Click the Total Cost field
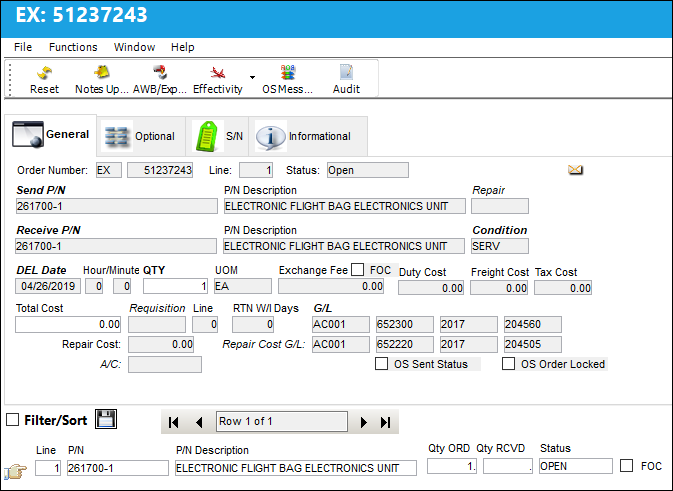Image resolution: width=673 pixels, height=491 pixels. coord(68,324)
